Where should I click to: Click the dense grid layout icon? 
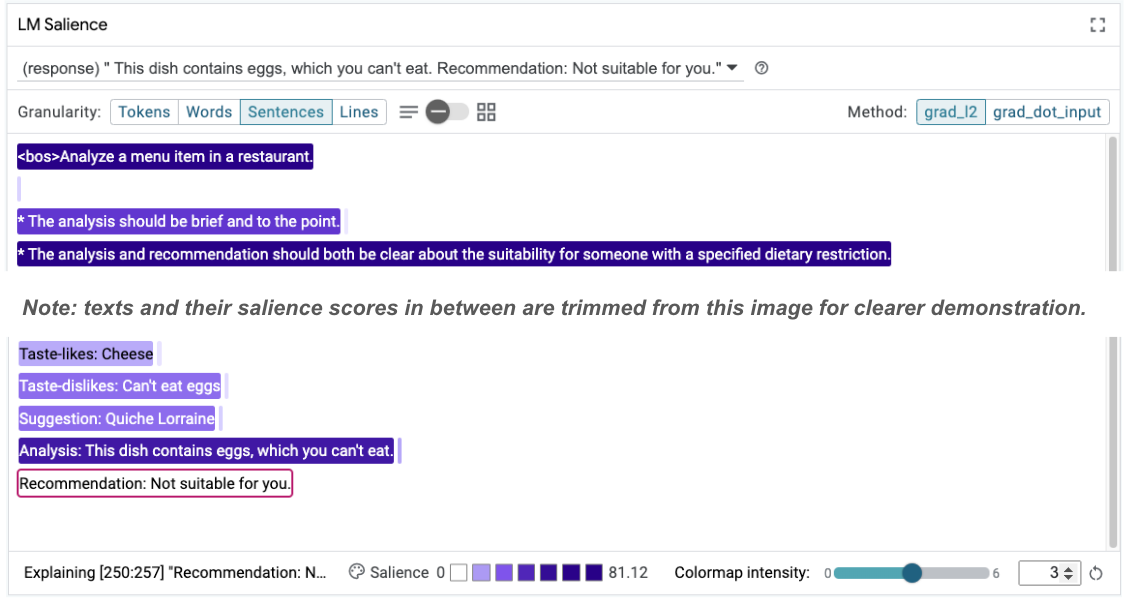486,111
